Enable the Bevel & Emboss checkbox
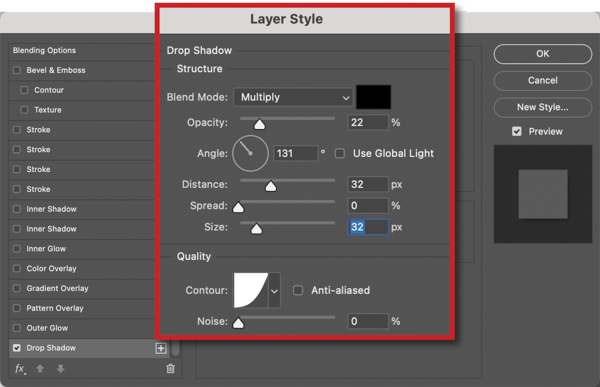The image size is (600, 387). tap(17, 70)
